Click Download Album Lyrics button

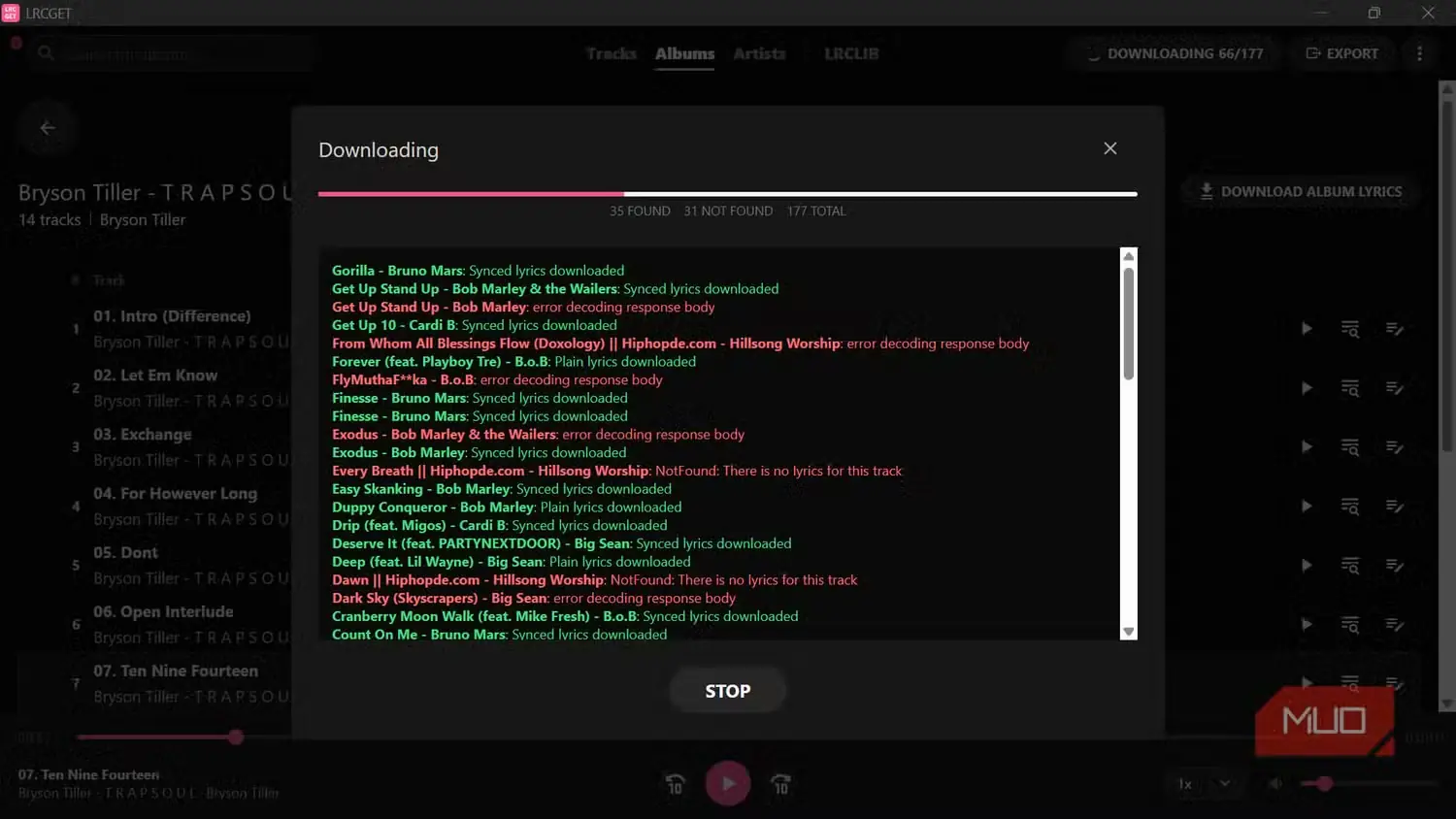coord(1301,191)
